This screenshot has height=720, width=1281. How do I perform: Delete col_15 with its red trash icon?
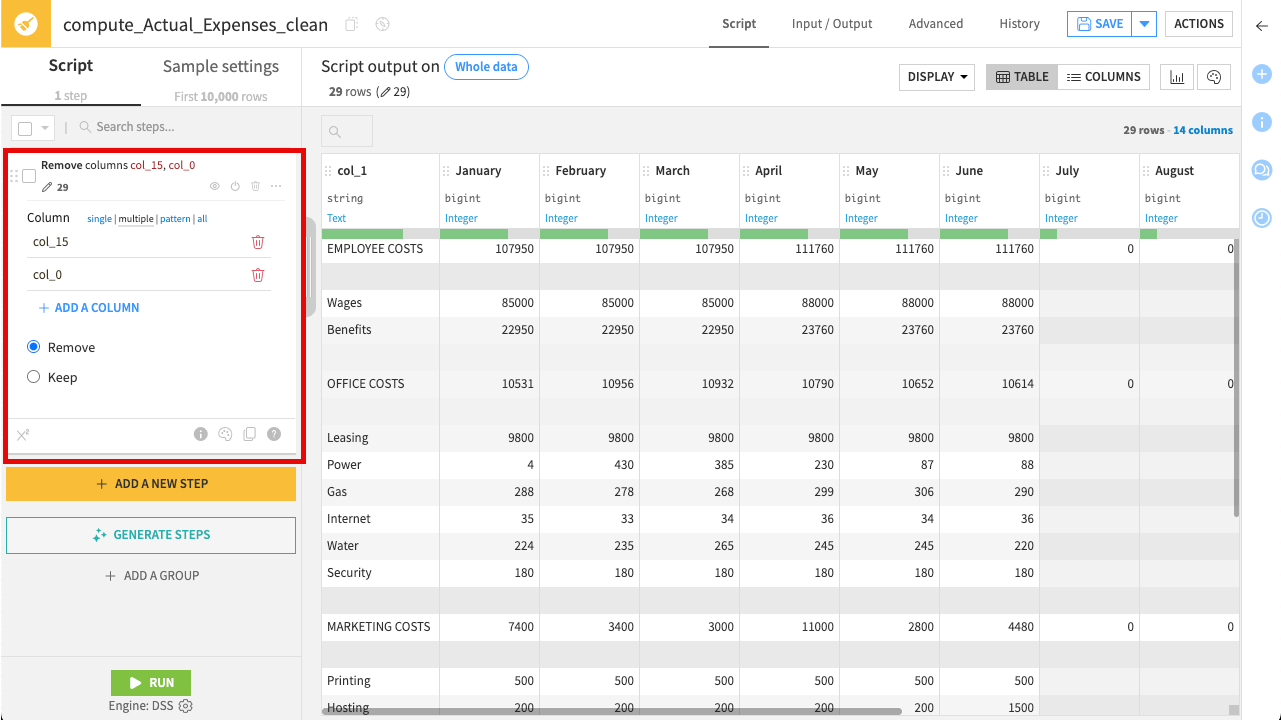click(x=258, y=242)
